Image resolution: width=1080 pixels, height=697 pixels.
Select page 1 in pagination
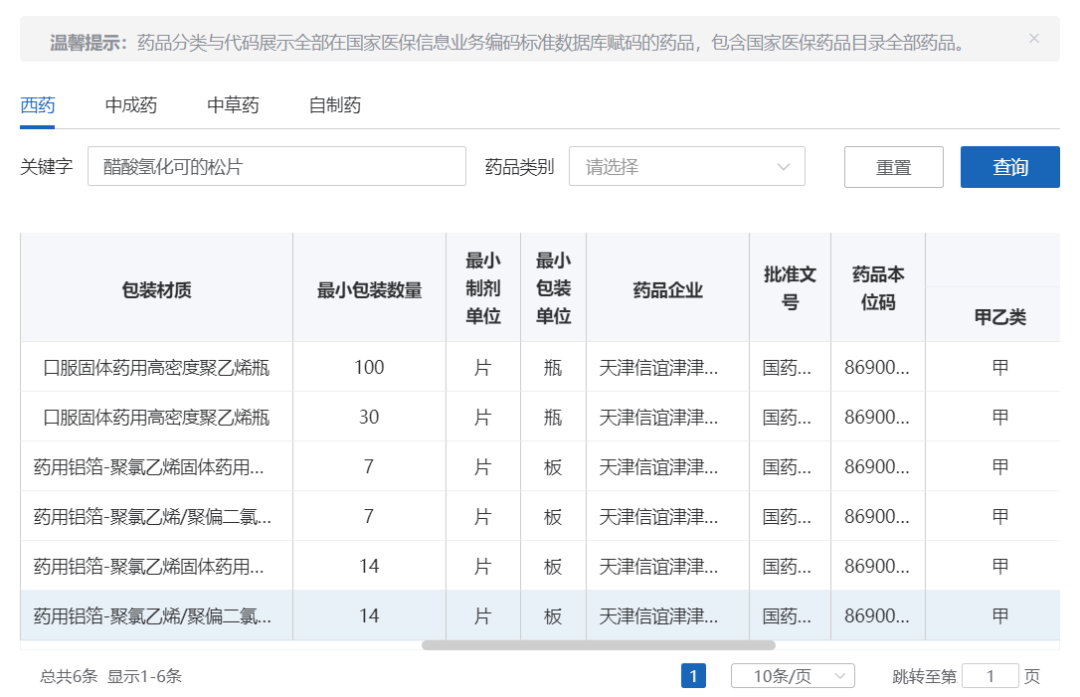(x=691, y=676)
